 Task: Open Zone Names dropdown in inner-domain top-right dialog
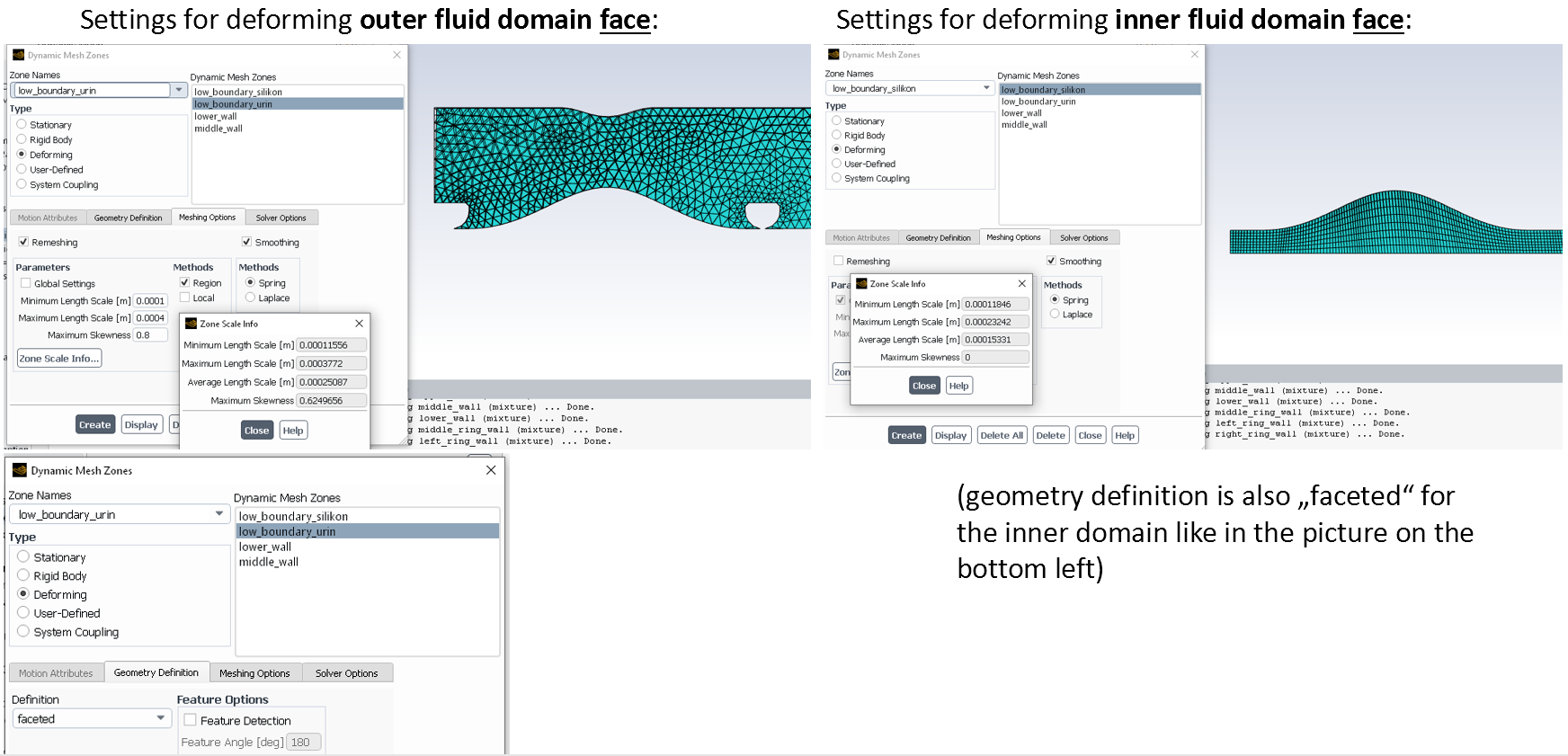click(x=986, y=88)
